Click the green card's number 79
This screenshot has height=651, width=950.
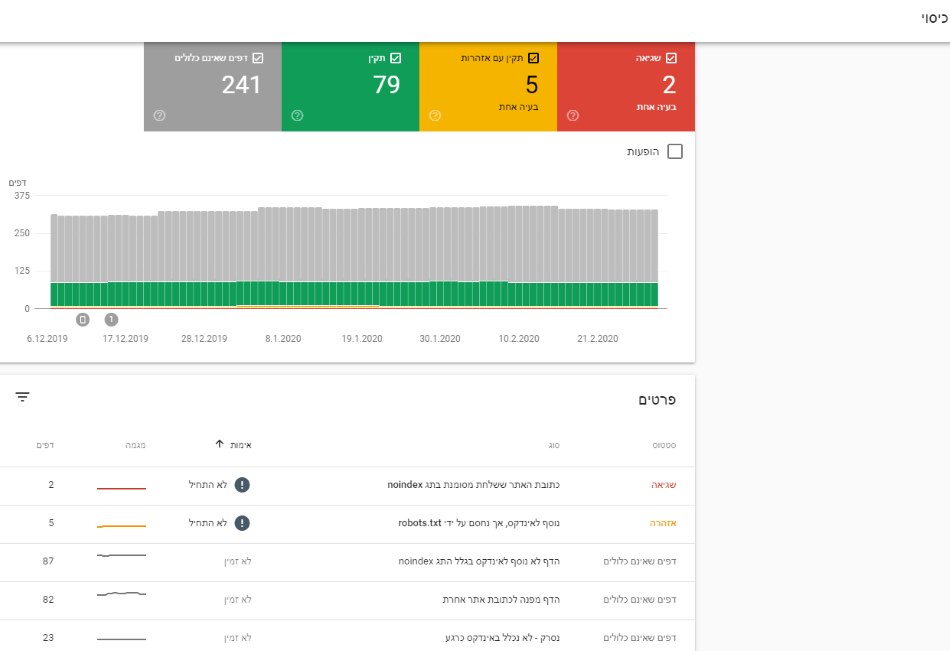(387, 85)
